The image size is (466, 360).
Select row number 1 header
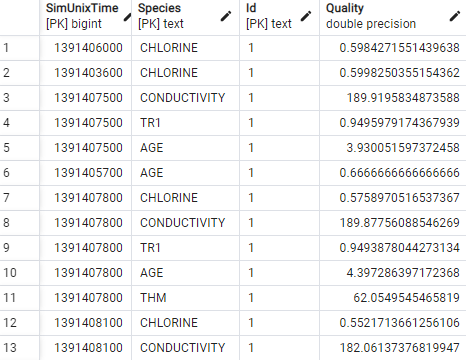[x=19, y=48]
